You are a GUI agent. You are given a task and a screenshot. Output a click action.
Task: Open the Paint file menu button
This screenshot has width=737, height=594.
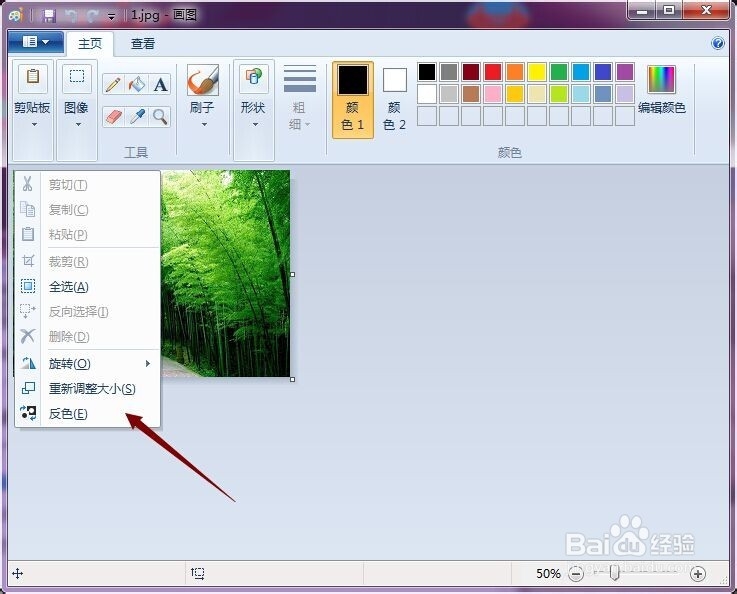tap(36, 42)
